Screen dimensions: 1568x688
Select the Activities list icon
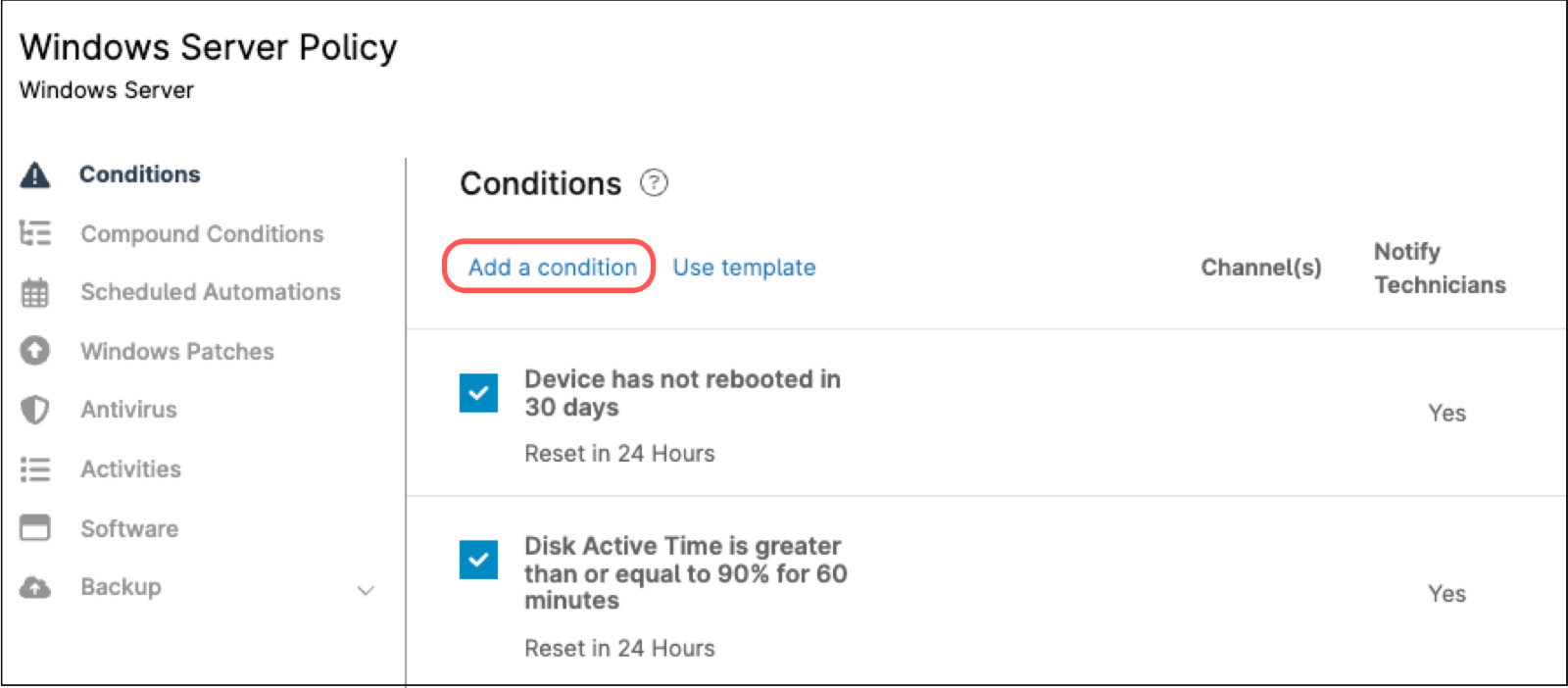click(34, 468)
